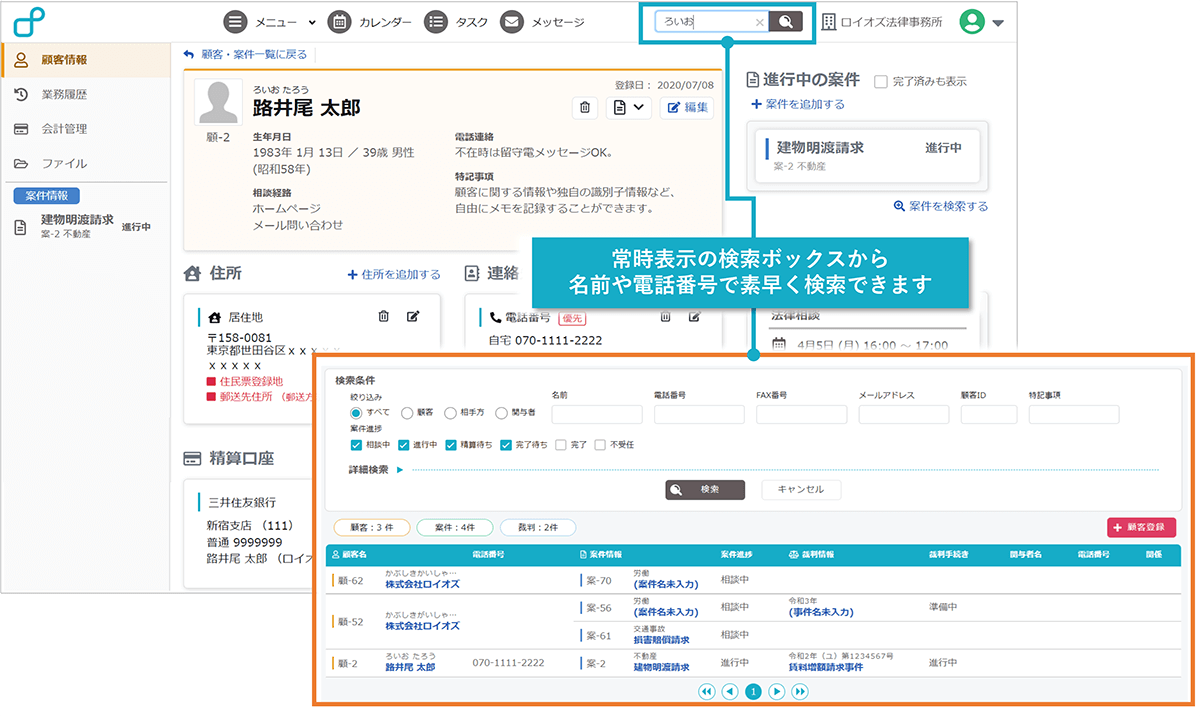1200x716 pixels.
Task: Click the customer profile photo placeholder
Action: click(x=218, y=103)
